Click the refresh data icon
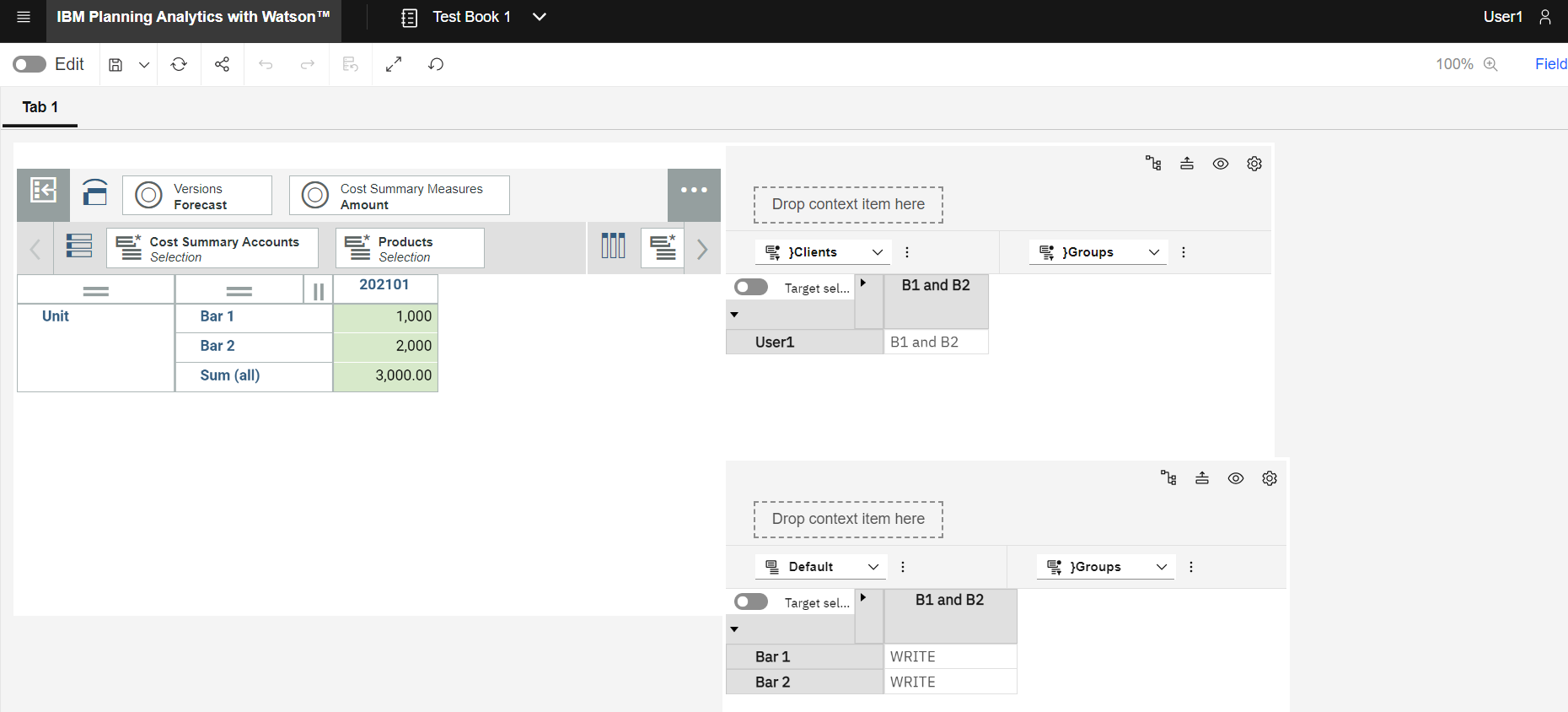Image resolution: width=1568 pixels, height=712 pixels. click(179, 64)
